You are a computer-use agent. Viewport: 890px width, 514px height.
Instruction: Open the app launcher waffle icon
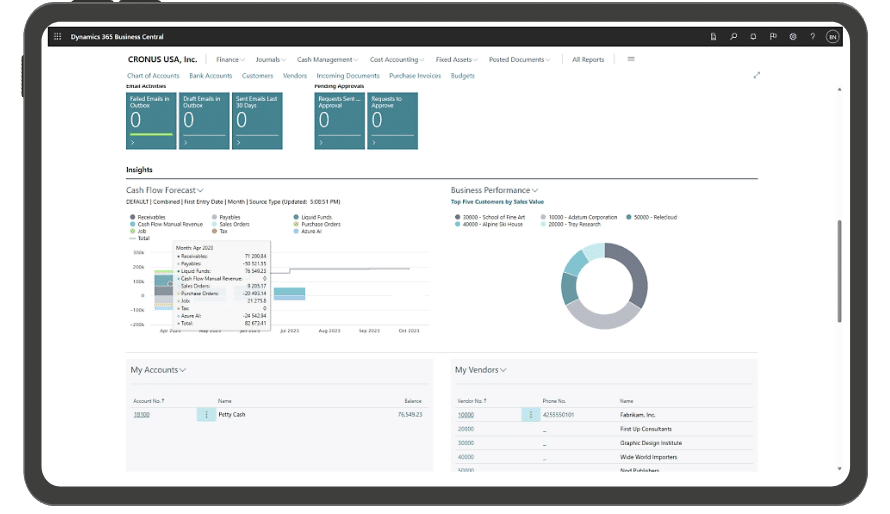point(57,37)
